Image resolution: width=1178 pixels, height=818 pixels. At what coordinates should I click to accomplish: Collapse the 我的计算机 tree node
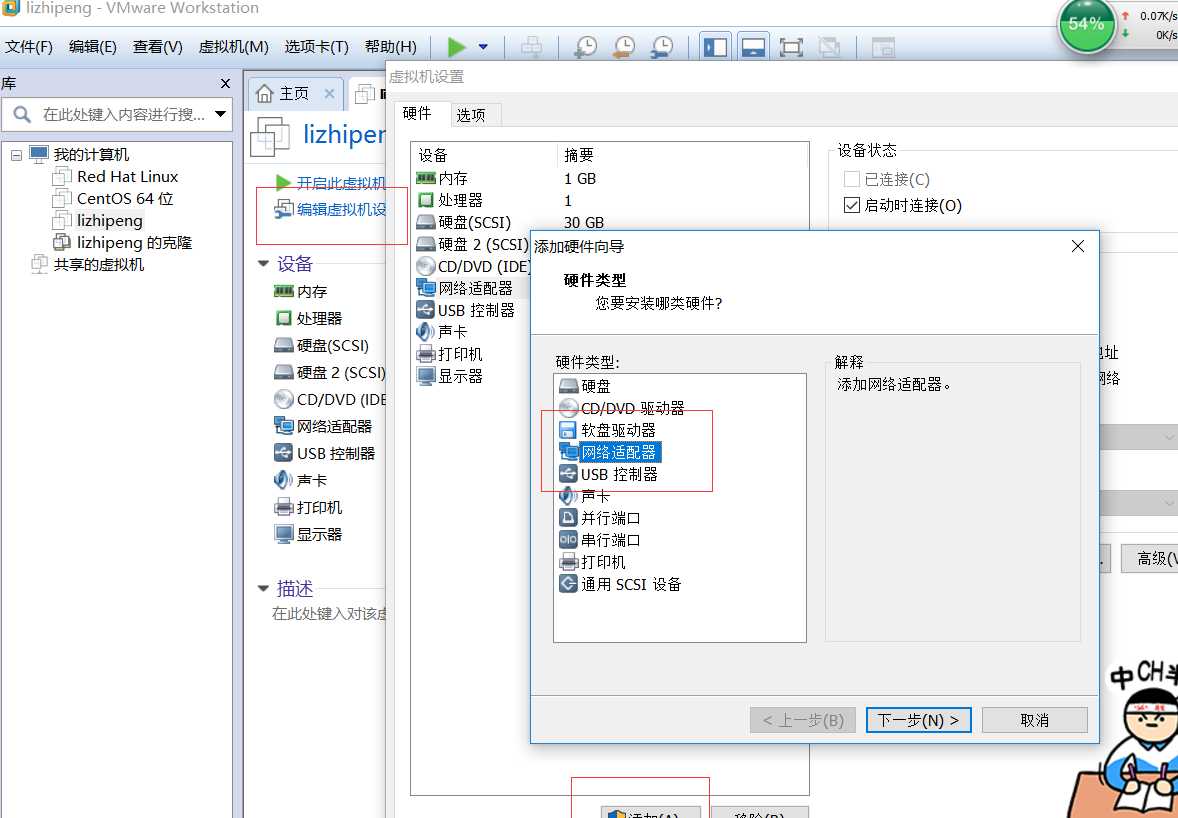point(16,155)
